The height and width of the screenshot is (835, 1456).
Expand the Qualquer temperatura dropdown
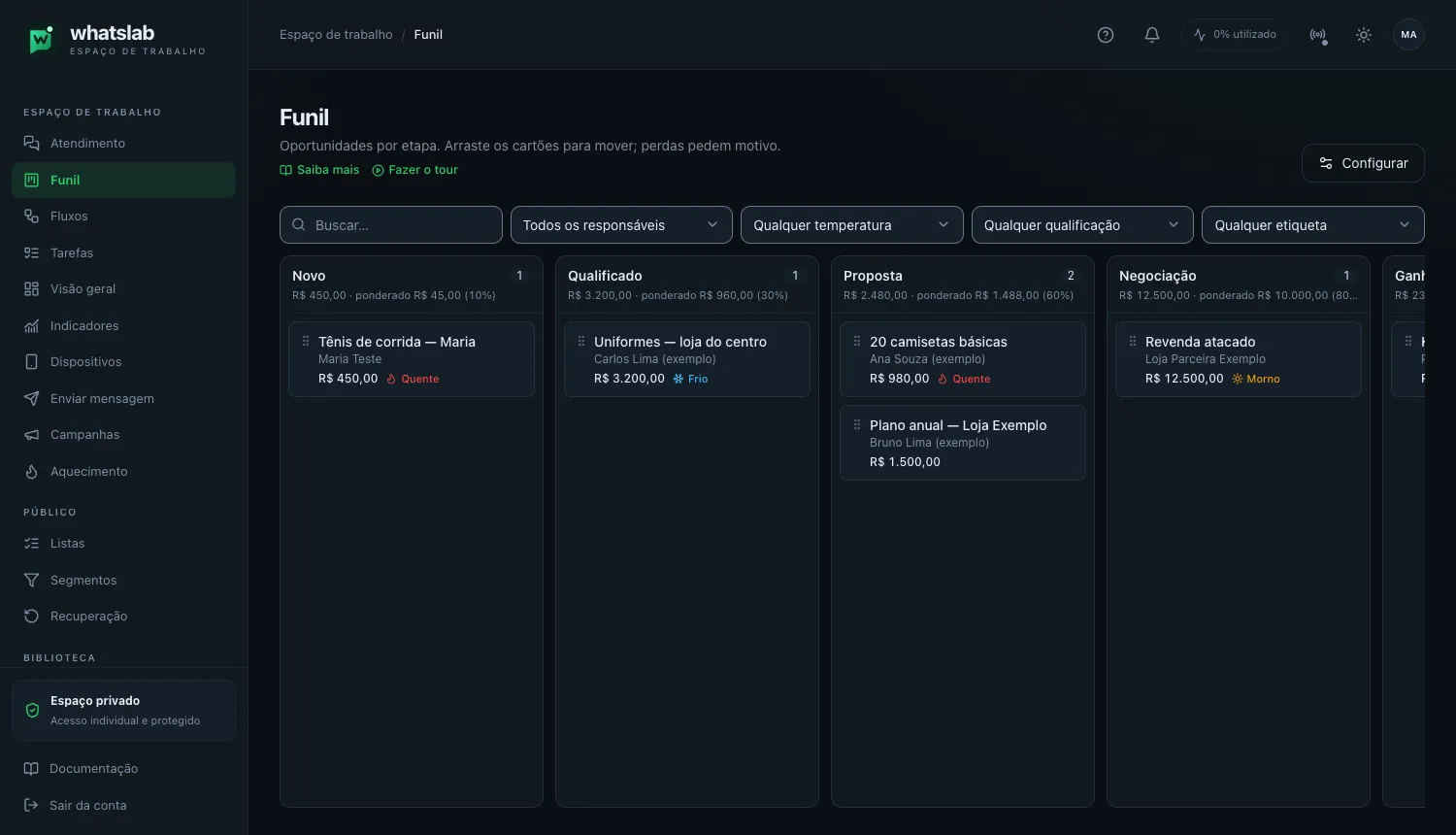point(852,225)
